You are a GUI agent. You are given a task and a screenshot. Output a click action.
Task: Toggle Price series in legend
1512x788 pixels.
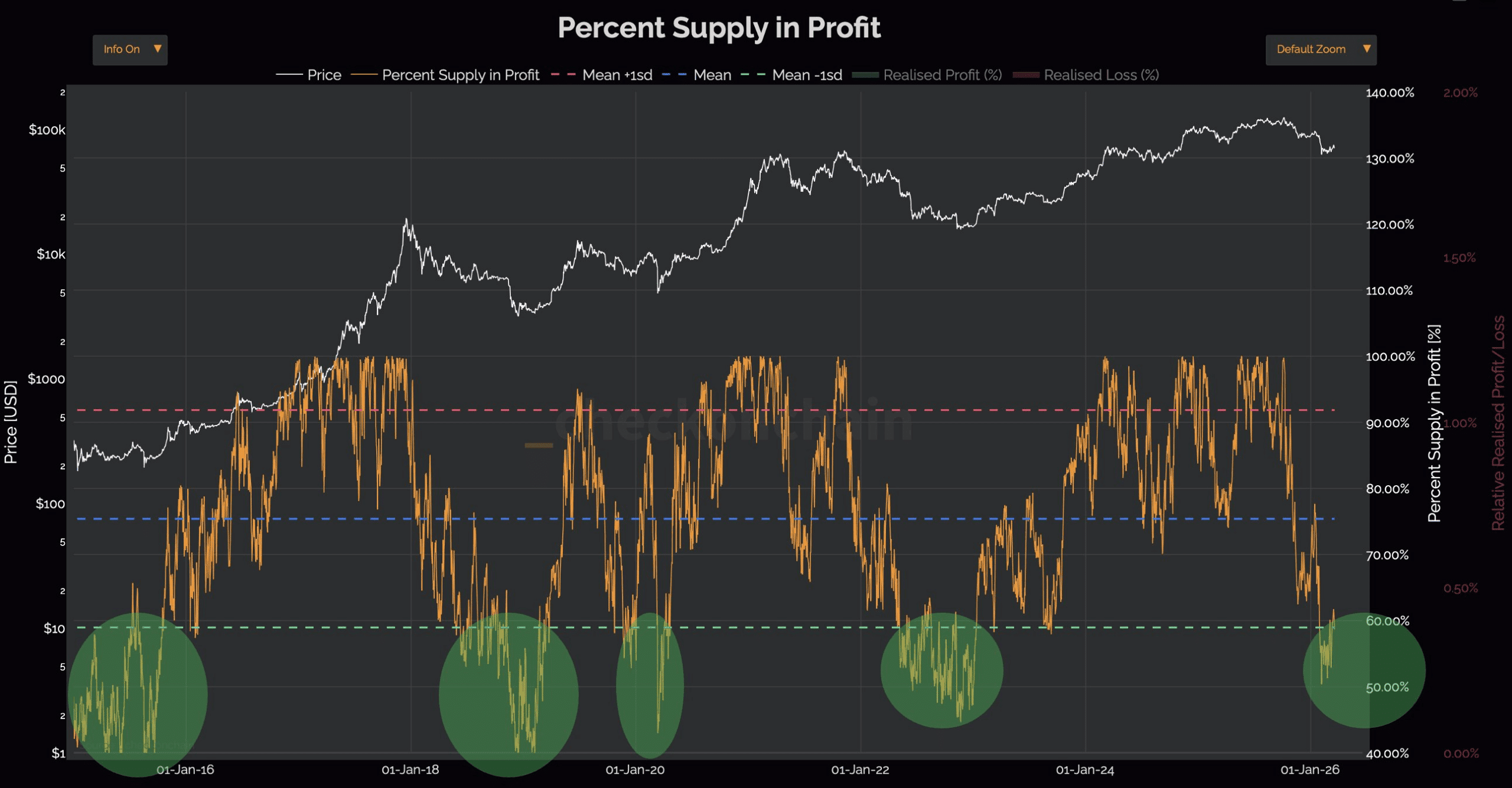click(324, 75)
